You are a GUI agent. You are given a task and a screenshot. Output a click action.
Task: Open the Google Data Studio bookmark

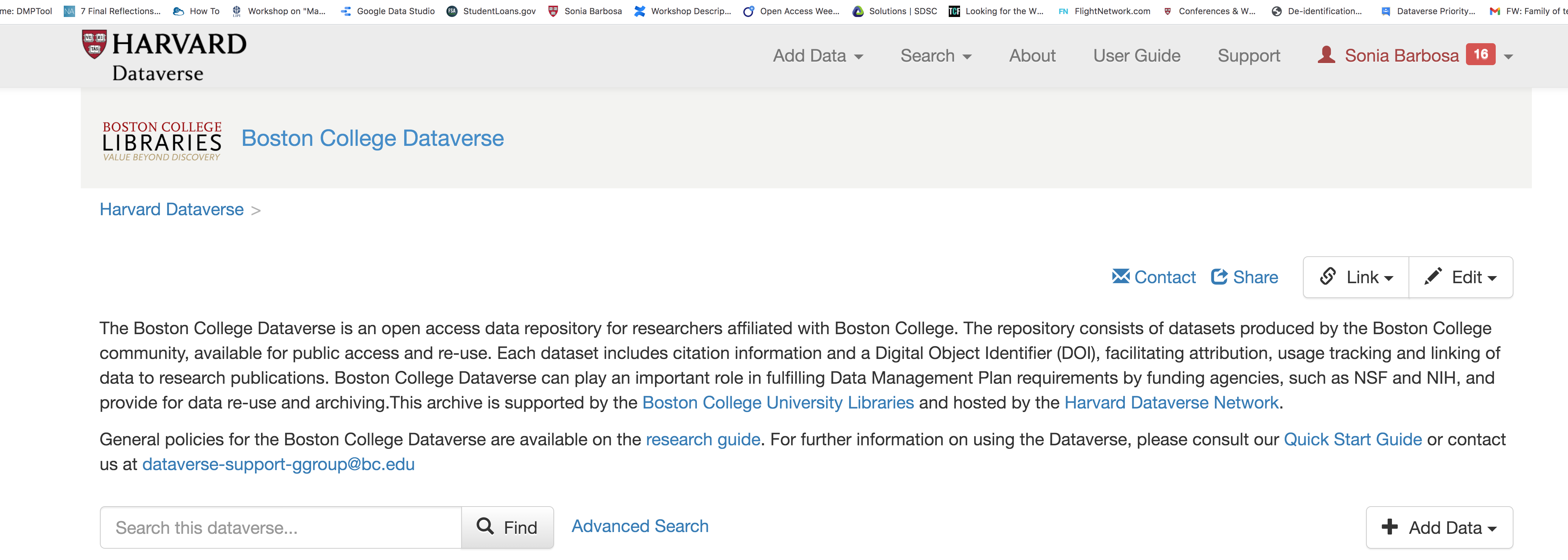388,11
